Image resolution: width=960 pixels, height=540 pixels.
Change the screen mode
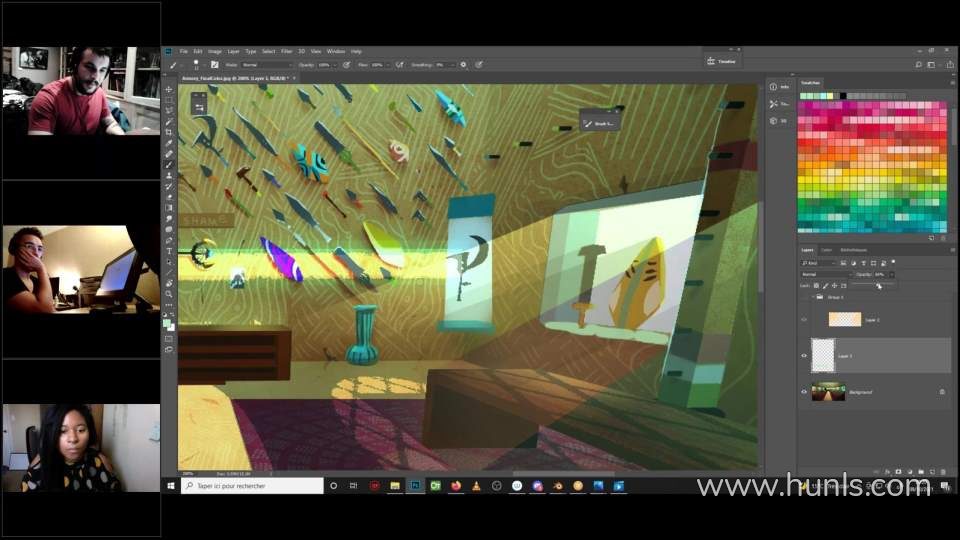[169, 350]
